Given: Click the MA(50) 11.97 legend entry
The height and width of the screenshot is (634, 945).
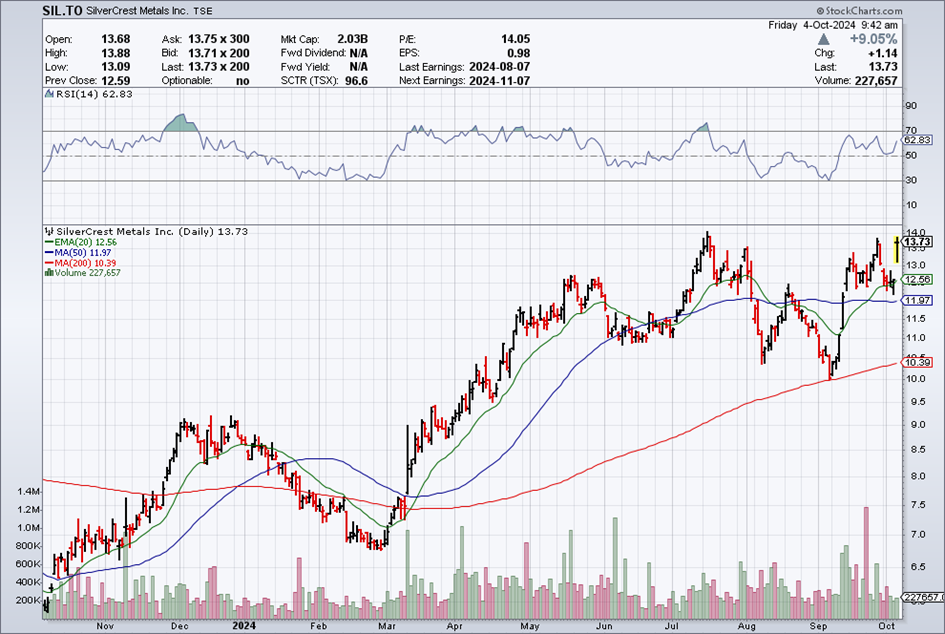Looking at the screenshot, I should [78, 253].
